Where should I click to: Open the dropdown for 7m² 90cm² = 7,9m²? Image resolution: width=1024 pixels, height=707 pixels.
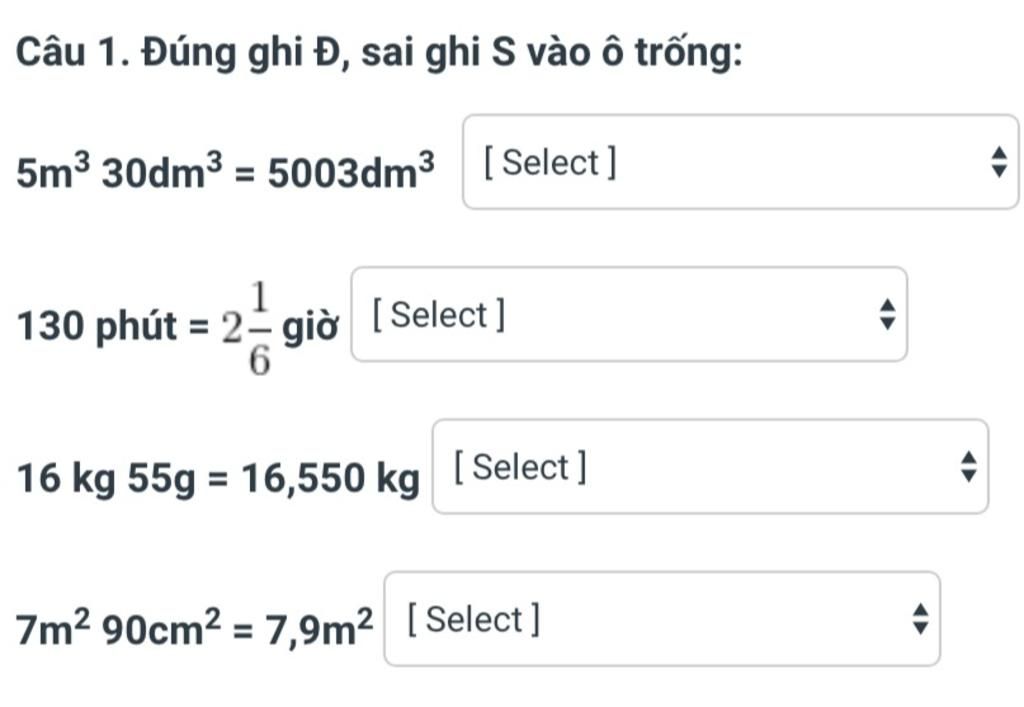point(662,619)
